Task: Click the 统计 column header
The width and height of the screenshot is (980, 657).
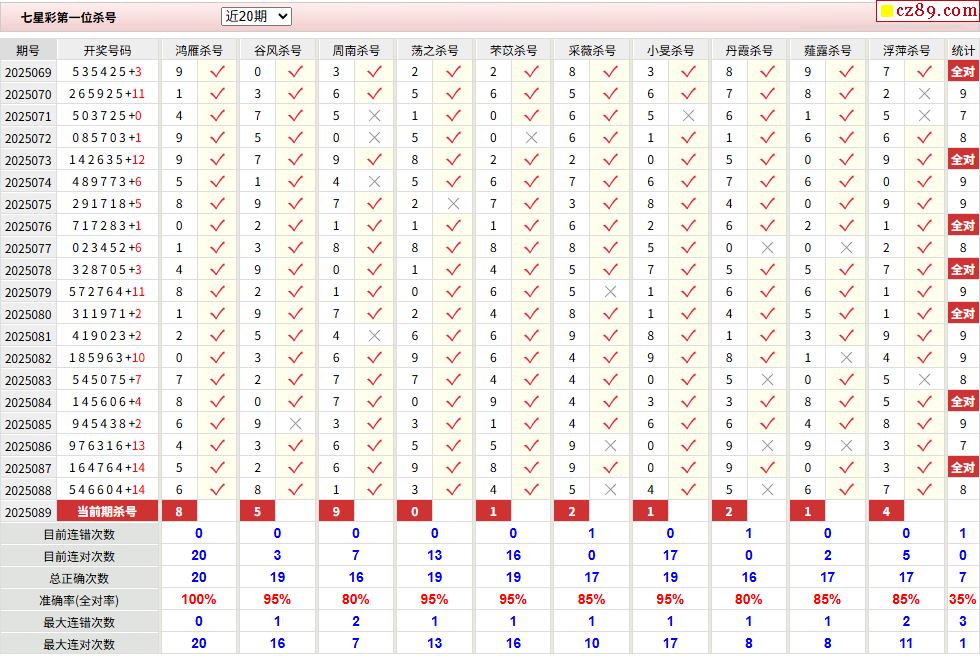Action: click(x=963, y=50)
